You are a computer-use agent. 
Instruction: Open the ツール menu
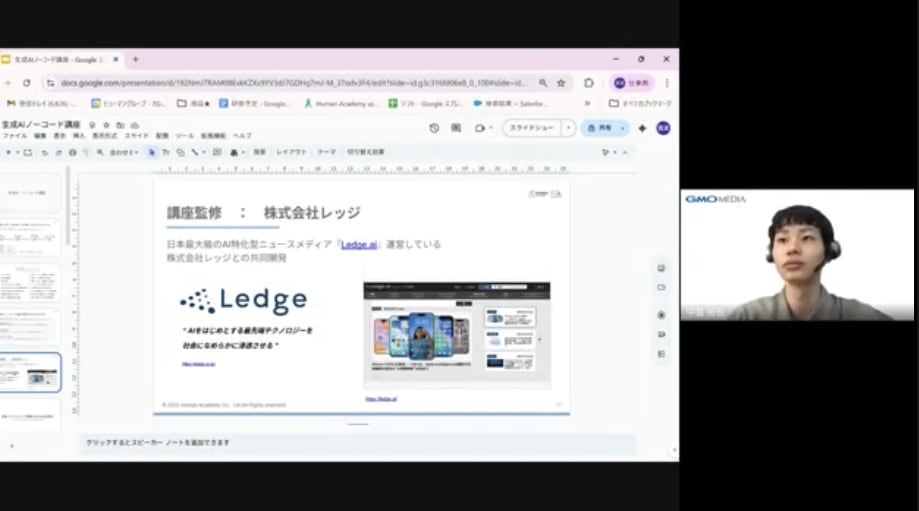point(185,136)
